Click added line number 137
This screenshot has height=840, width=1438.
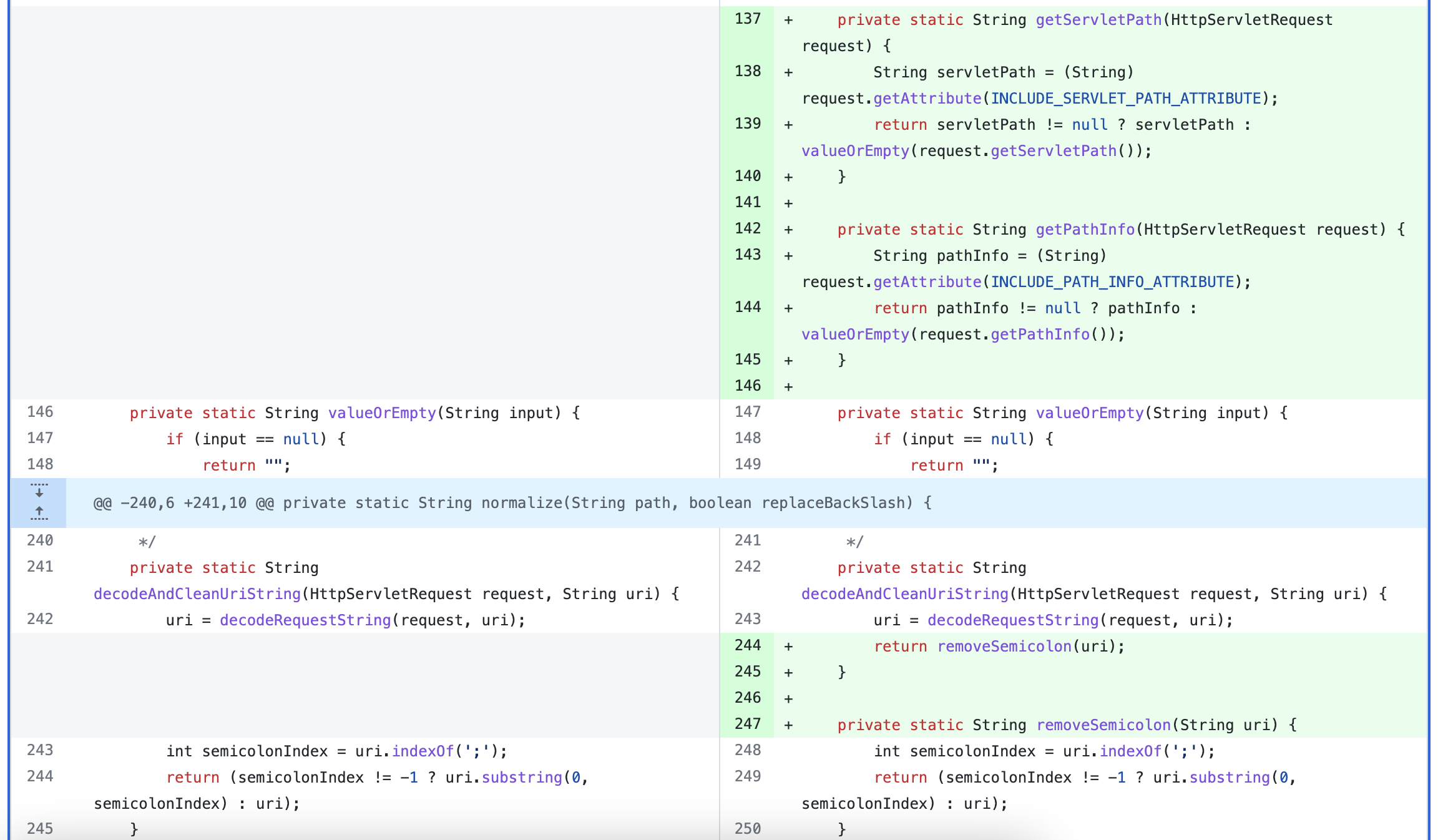(x=747, y=19)
